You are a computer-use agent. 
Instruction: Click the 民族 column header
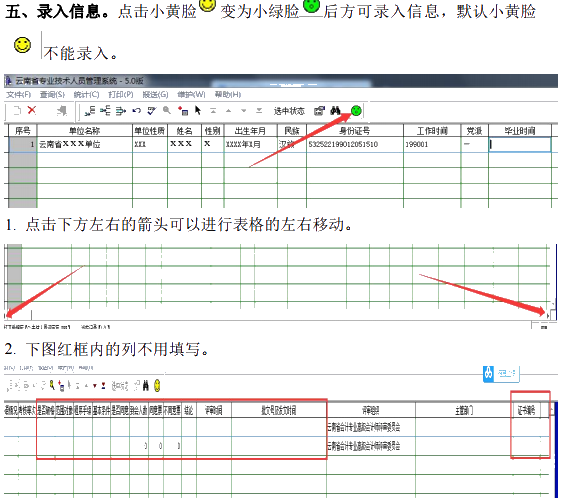(x=292, y=131)
